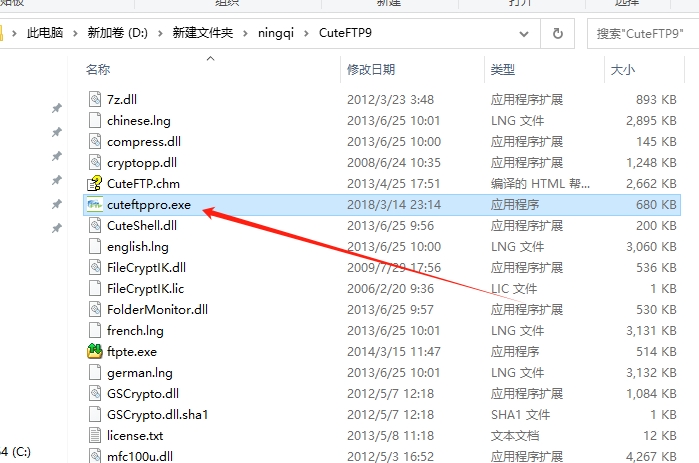Screen dimensions: 699x463
Task: Click the GSCrypto.dll gear file icon
Action: 95,393
